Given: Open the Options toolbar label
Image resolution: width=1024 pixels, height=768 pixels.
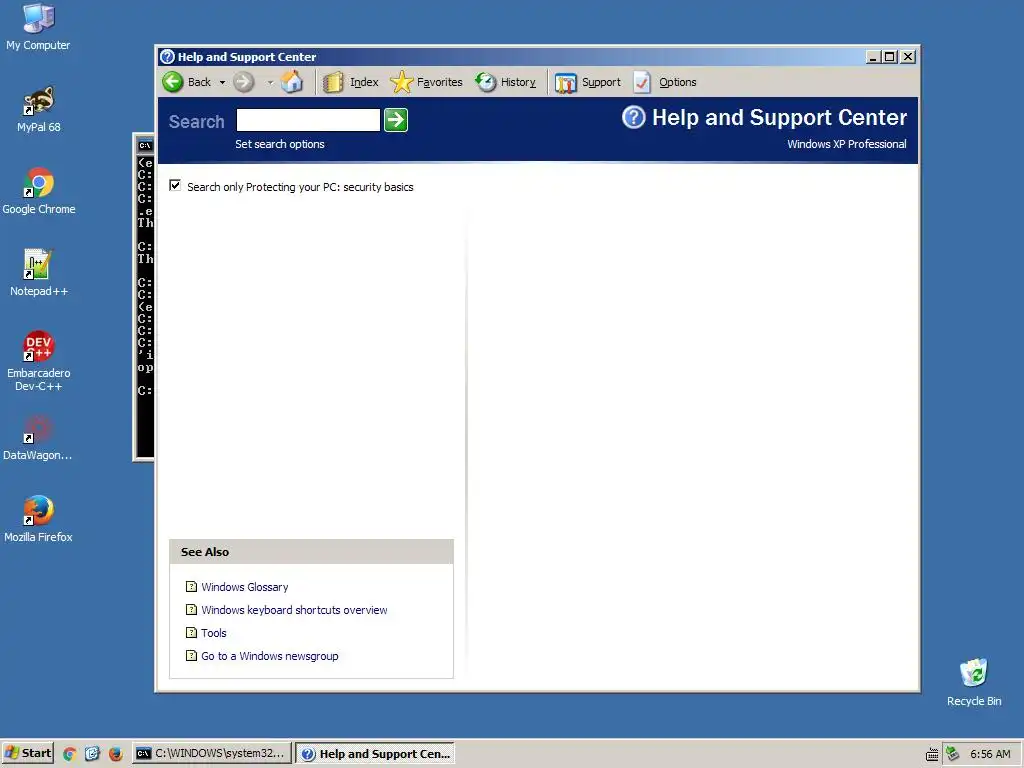Looking at the screenshot, I should point(678,82).
